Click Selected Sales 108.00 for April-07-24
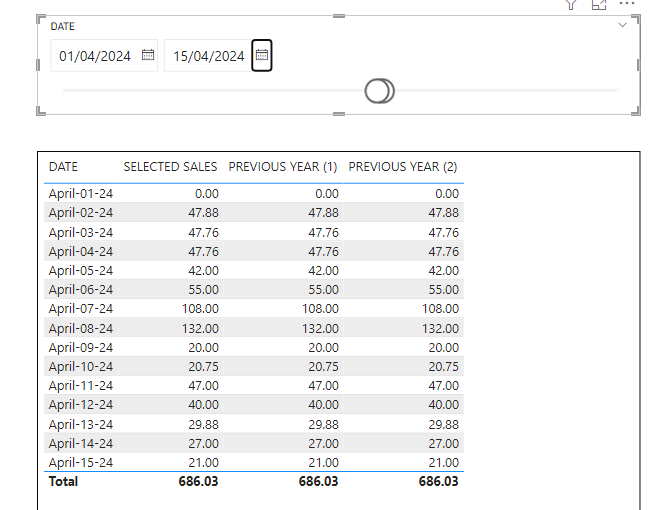 200,309
